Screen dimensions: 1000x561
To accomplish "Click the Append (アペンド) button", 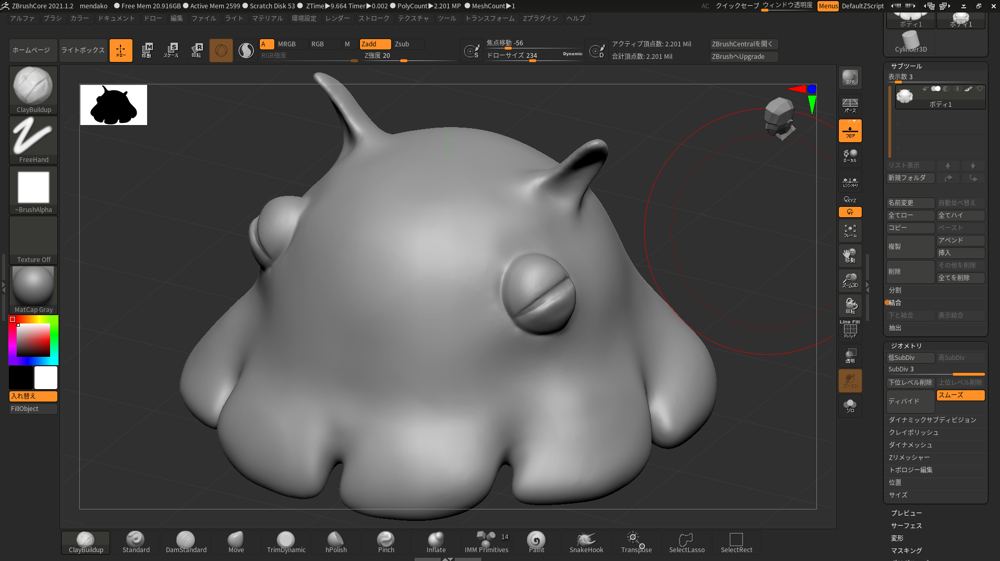I will coord(960,240).
